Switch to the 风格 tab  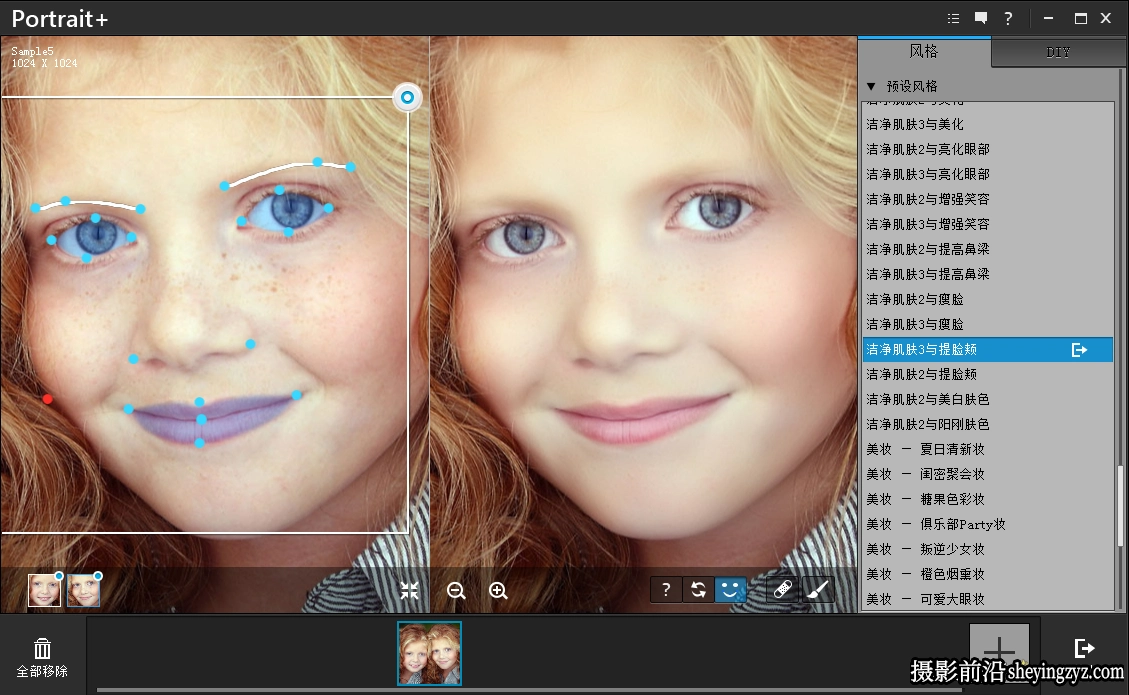pos(924,51)
